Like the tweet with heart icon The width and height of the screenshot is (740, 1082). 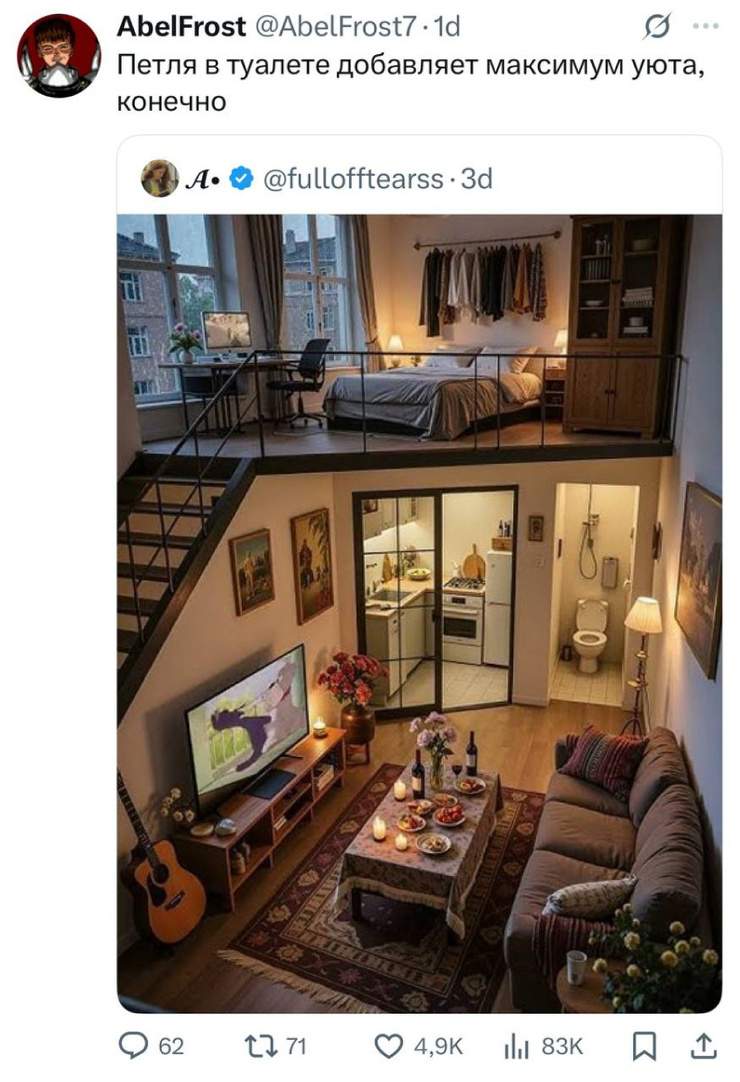388,1046
